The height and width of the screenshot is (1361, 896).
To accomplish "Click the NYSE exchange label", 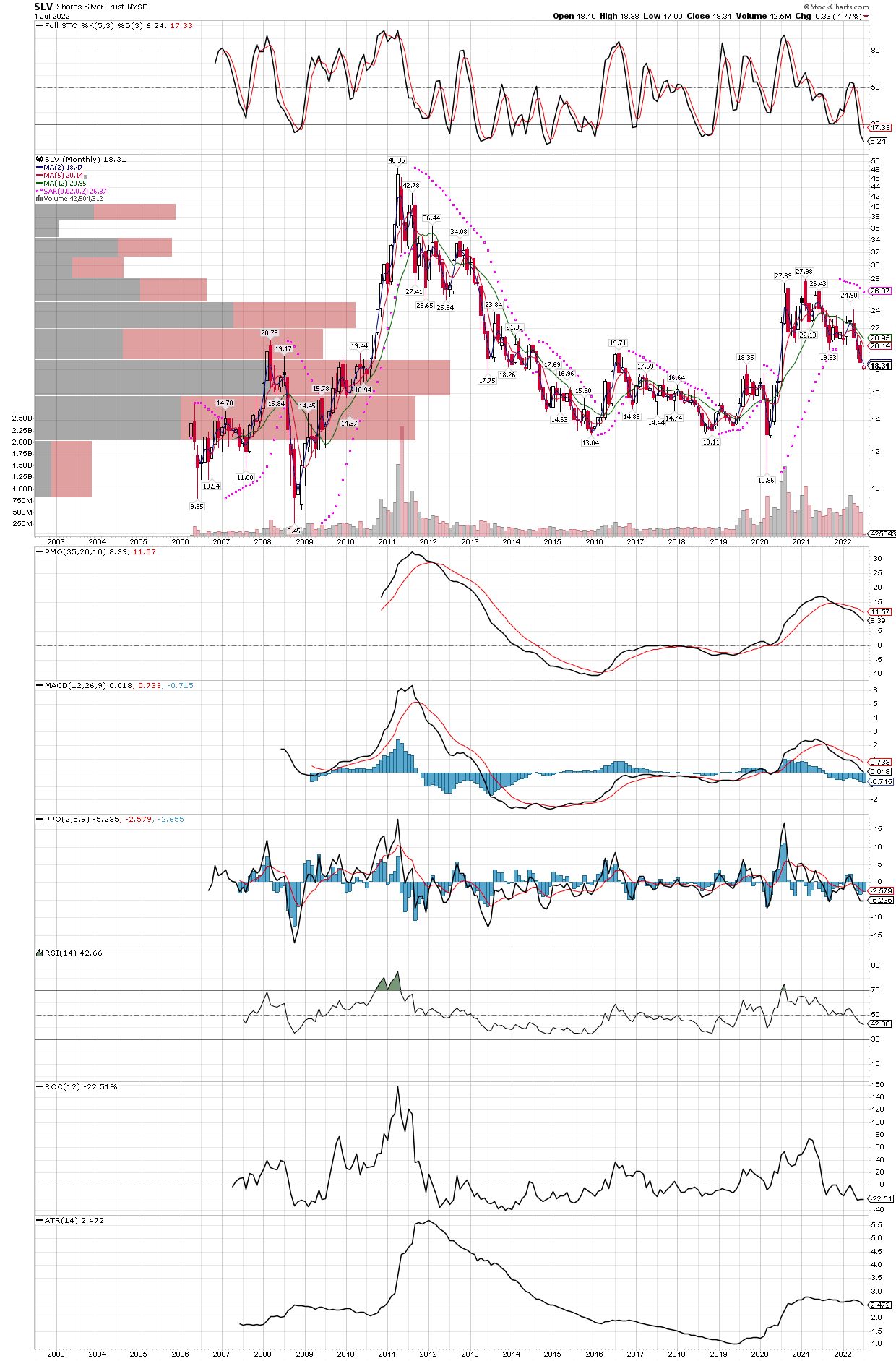I will 137,7.
